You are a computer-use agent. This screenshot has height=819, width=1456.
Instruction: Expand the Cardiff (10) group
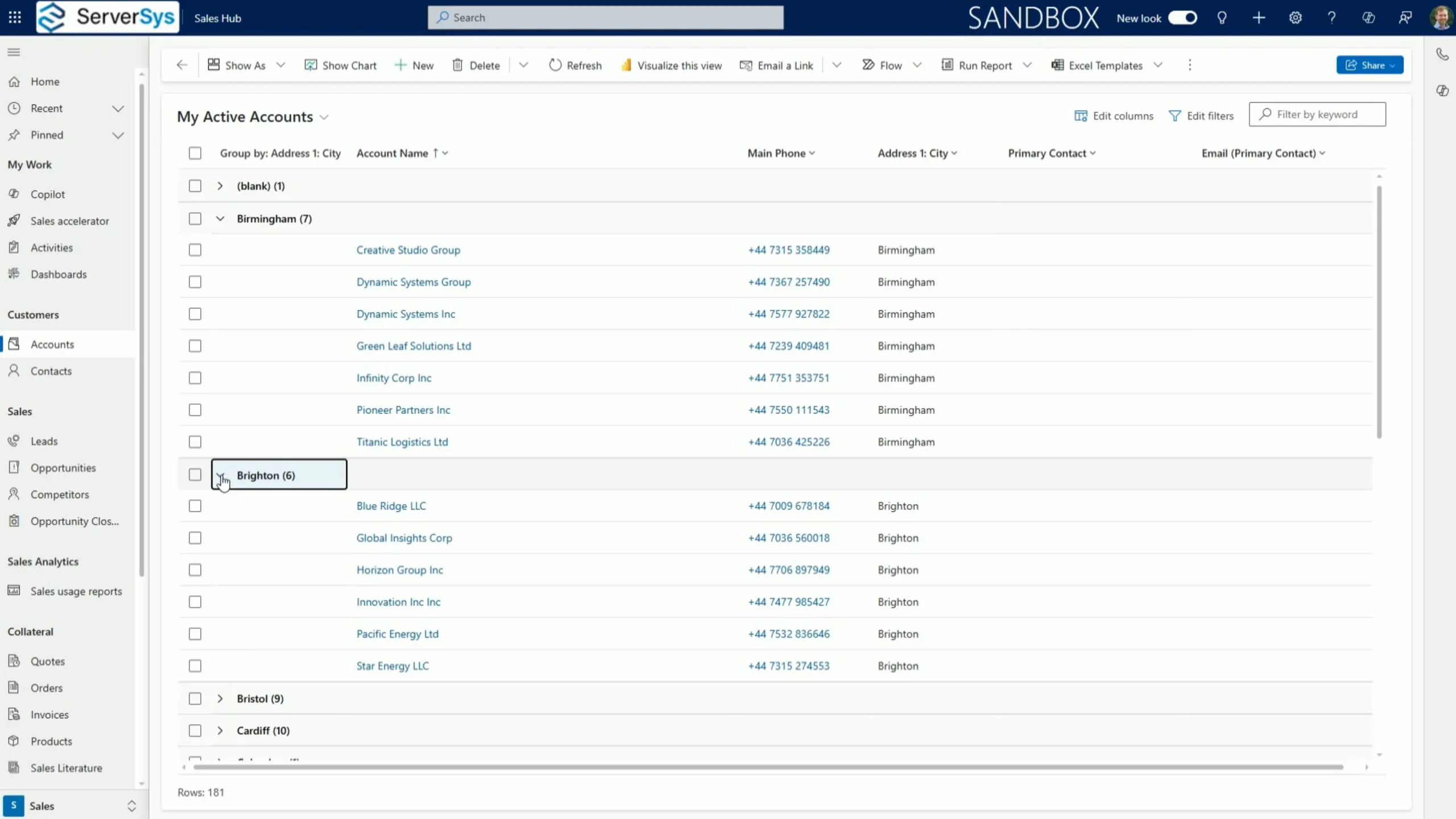point(220,730)
